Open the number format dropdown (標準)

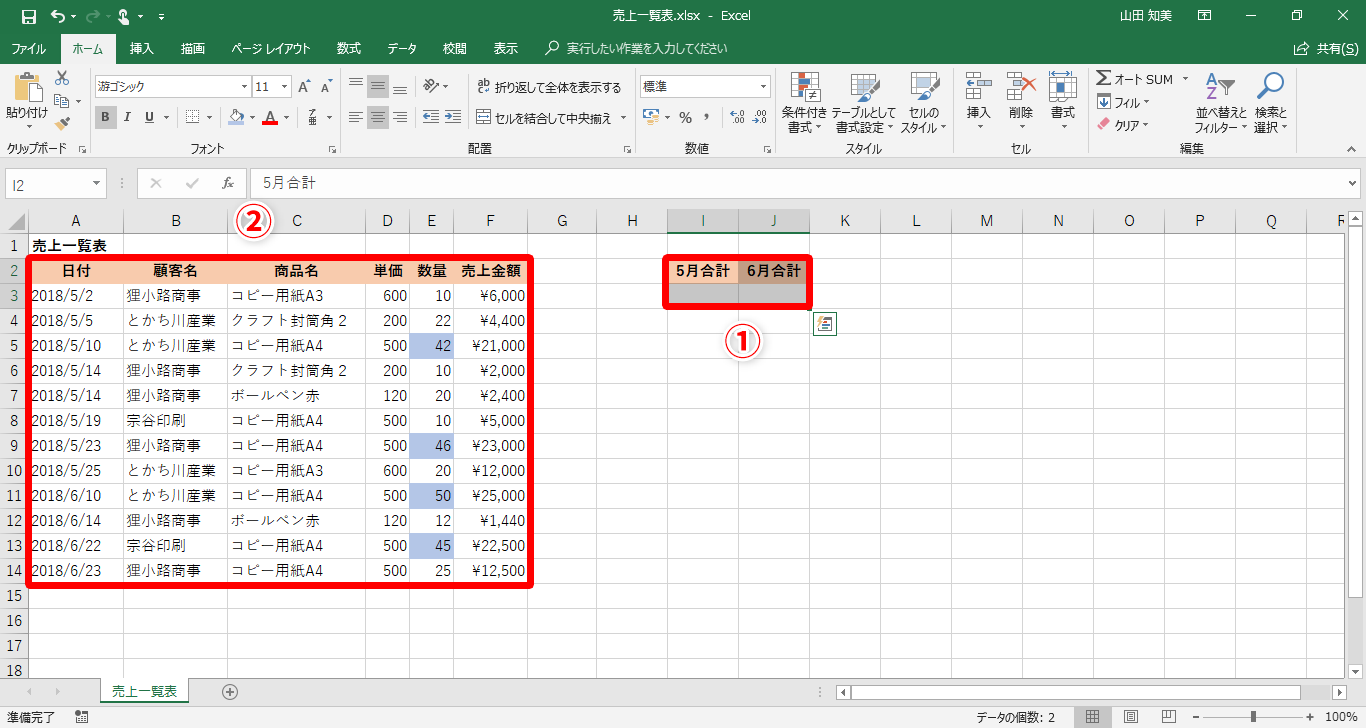pos(764,87)
